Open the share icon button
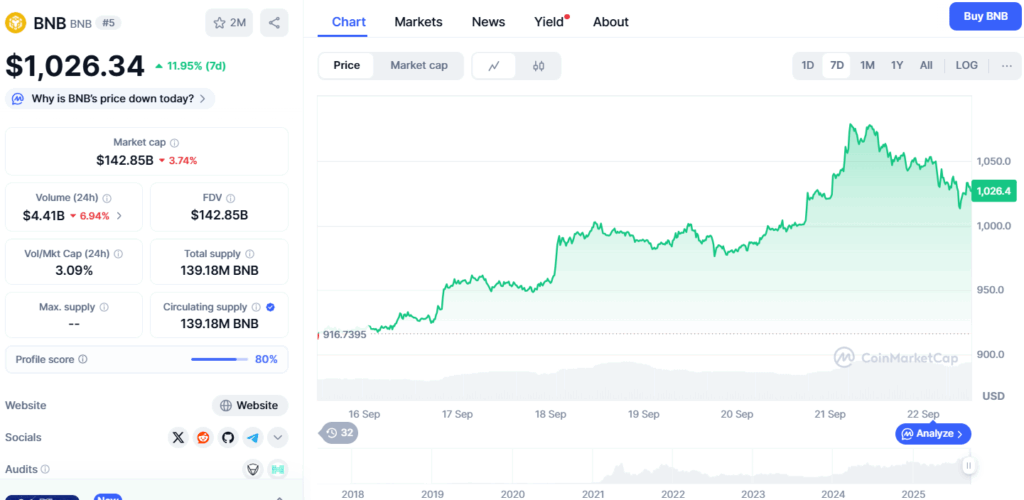The width and height of the screenshot is (1024, 500). (274, 23)
